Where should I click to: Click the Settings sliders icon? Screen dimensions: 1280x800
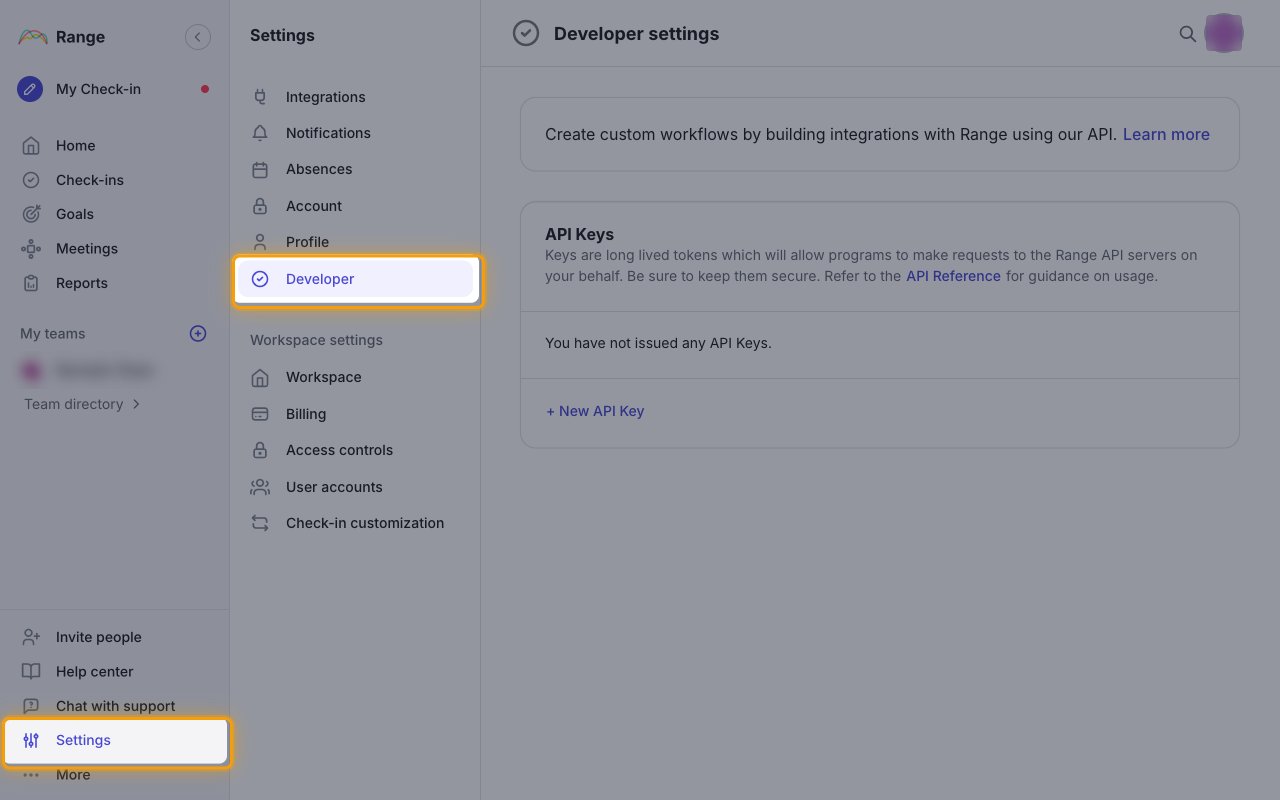point(31,740)
